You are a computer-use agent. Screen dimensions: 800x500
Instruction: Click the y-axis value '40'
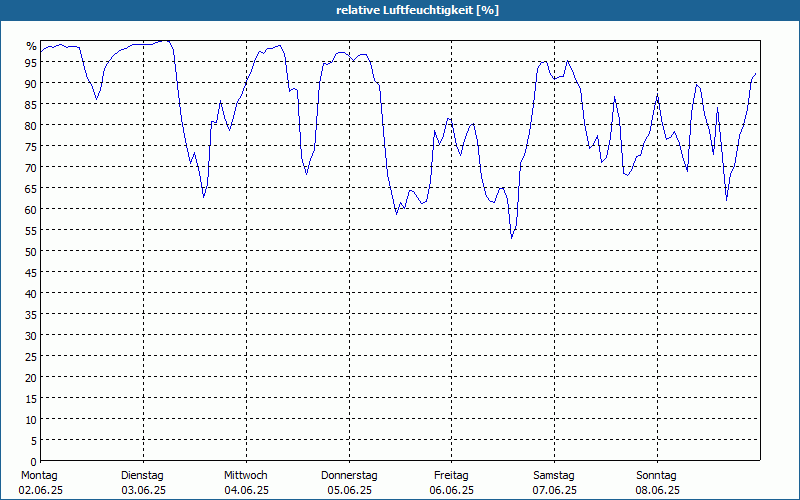tap(31, 294)
